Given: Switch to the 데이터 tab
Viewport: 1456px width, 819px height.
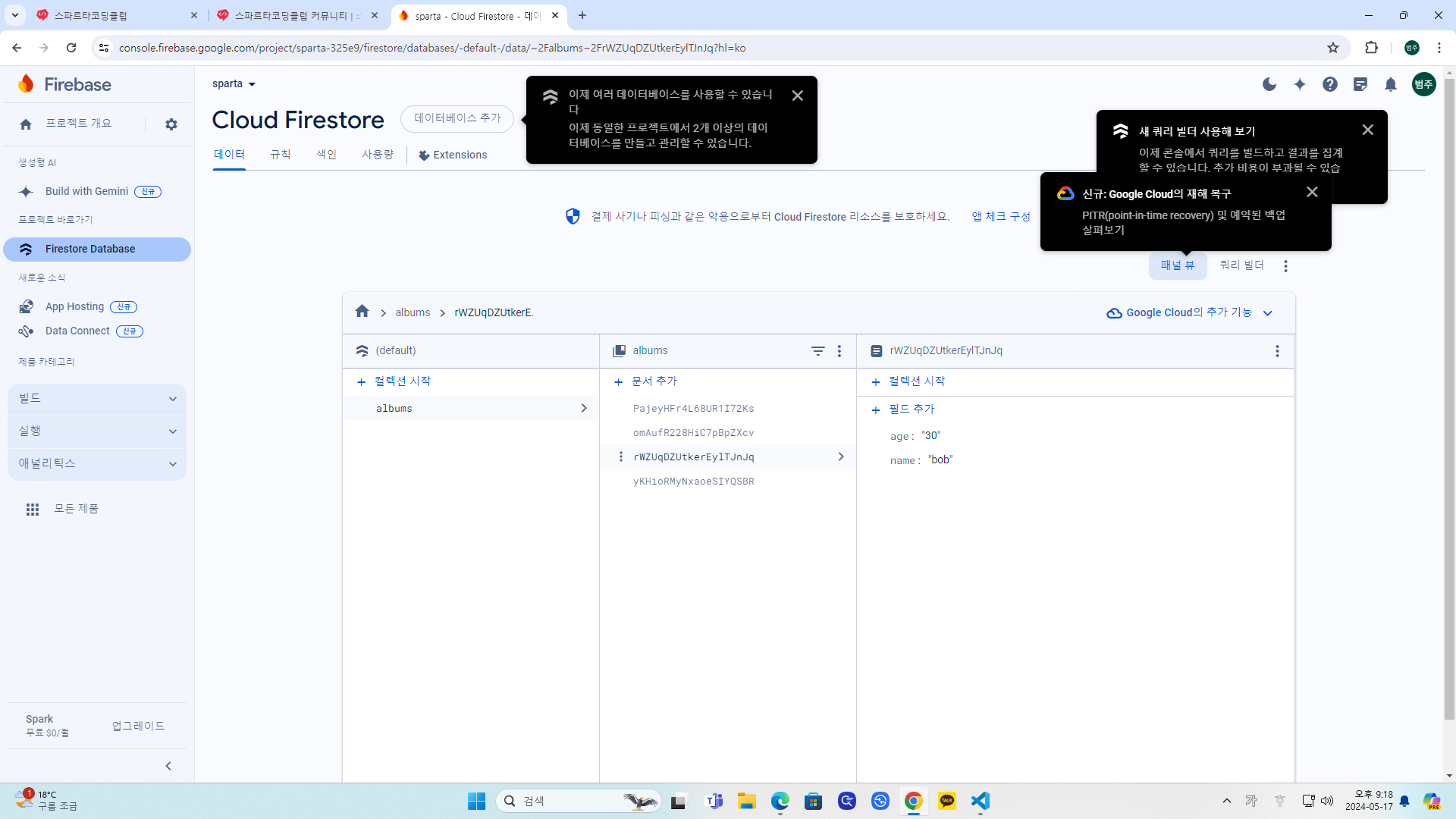Looking at the screenshot, I should point(229,155).
